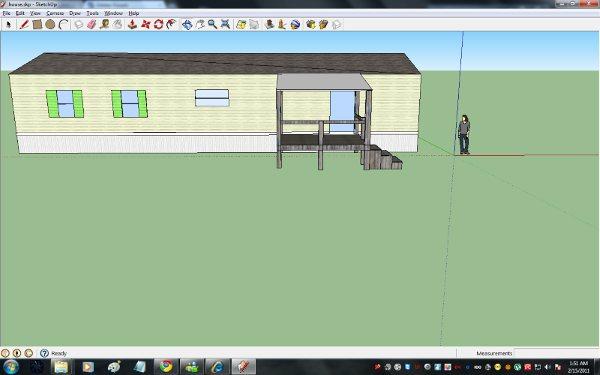Open the Instructor help question-mark icon
The height and width of the screenshot is (375, 600).
point(44,353)
